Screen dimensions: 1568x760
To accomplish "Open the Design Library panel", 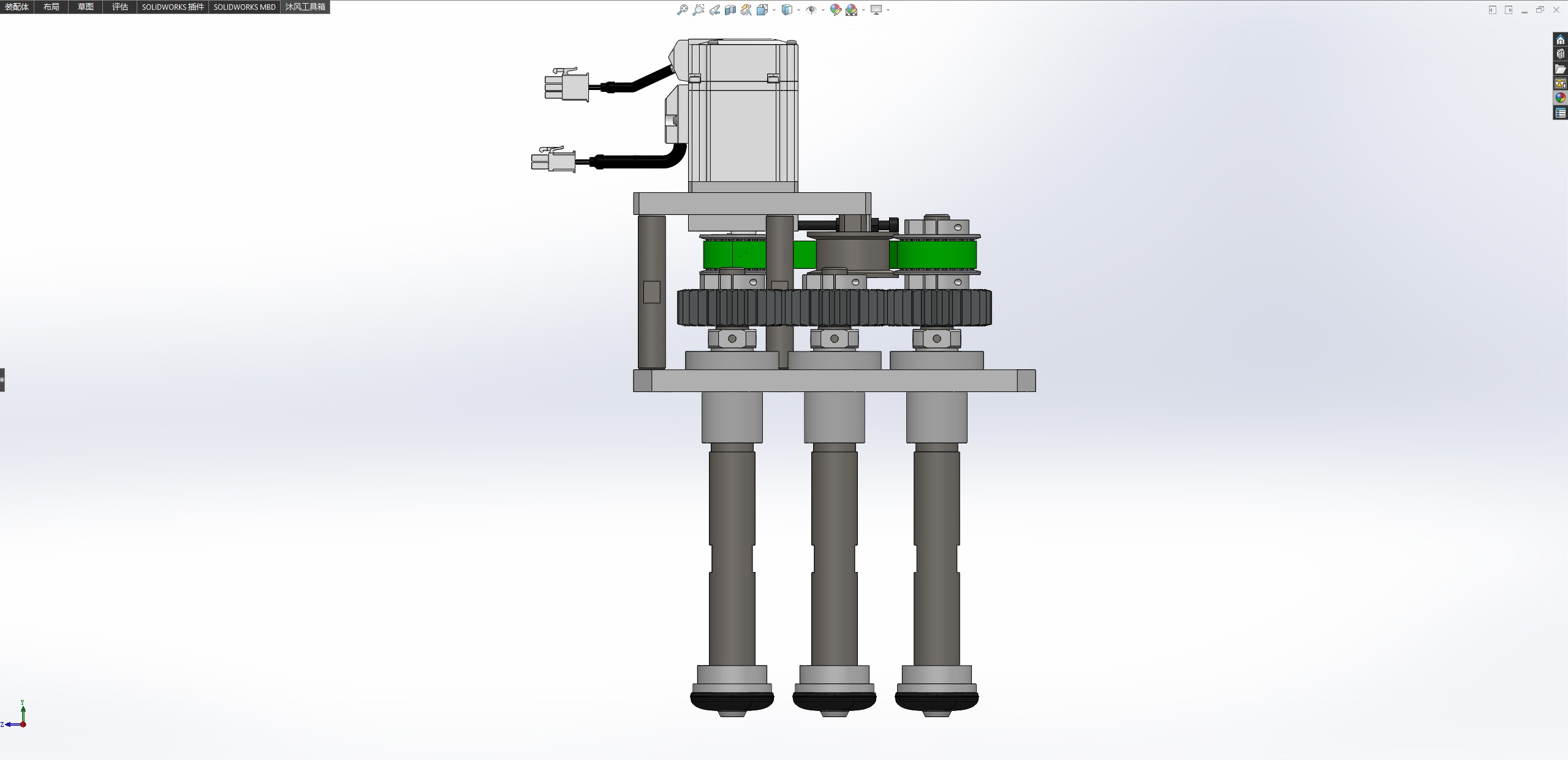I will click(x=1560, y=55).
